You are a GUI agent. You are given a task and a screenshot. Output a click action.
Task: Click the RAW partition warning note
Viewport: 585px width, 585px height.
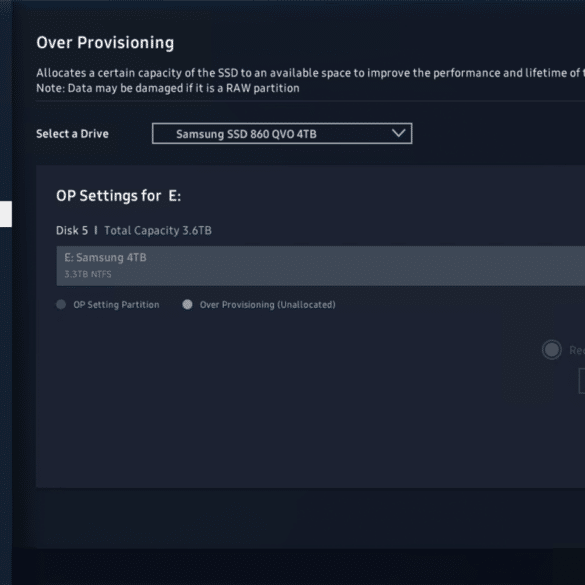(168, 88)
